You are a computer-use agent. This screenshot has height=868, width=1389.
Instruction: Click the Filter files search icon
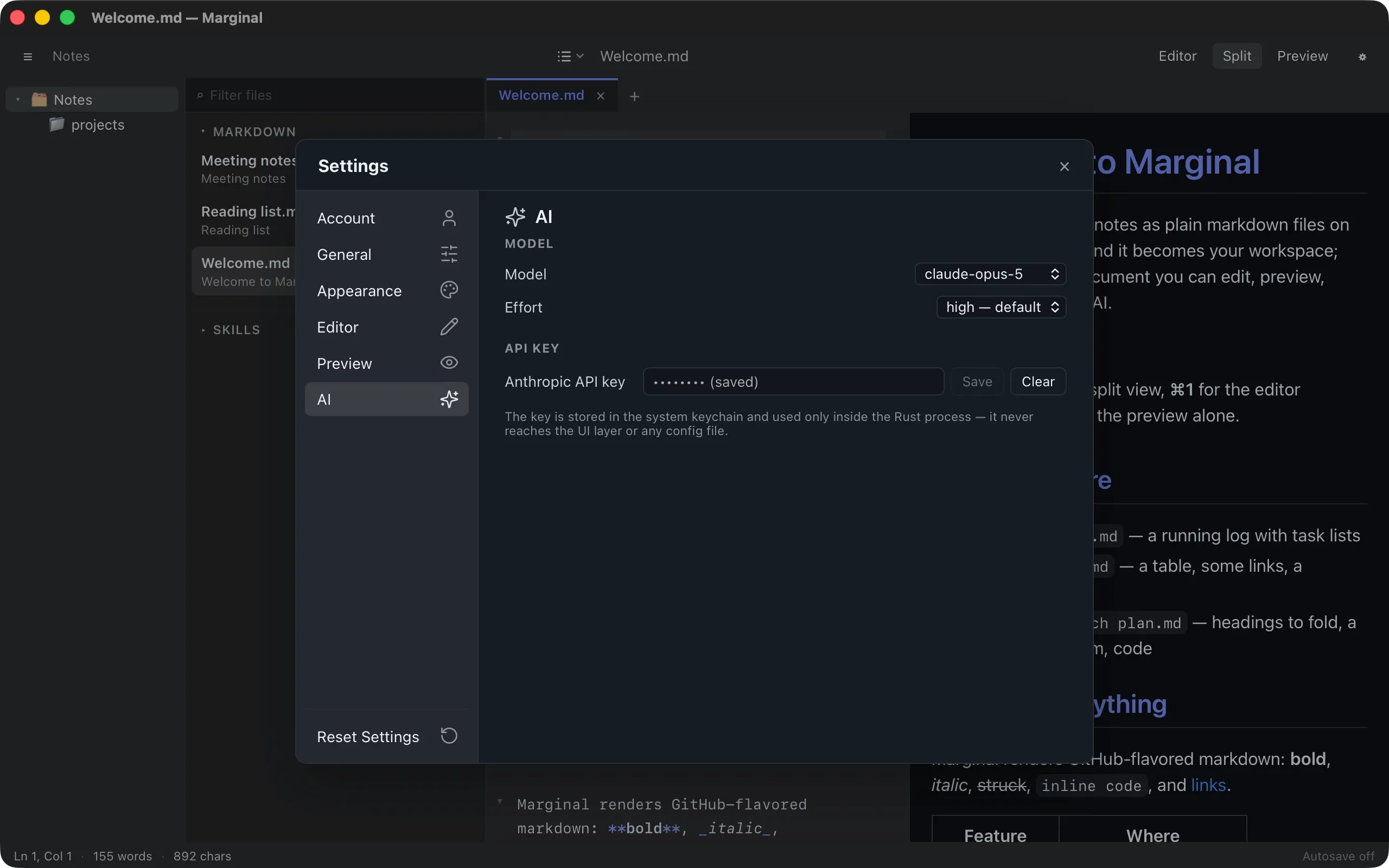[x=200, y=95]
